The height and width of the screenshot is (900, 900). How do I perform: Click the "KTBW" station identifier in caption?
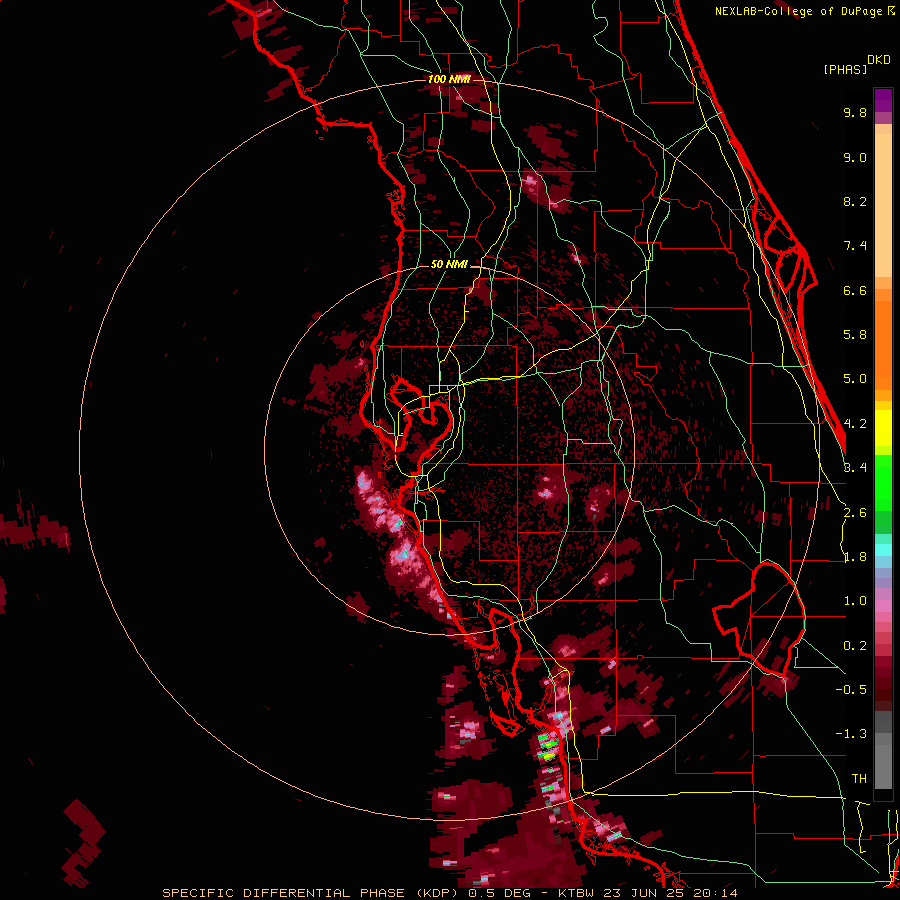(576, 893)
